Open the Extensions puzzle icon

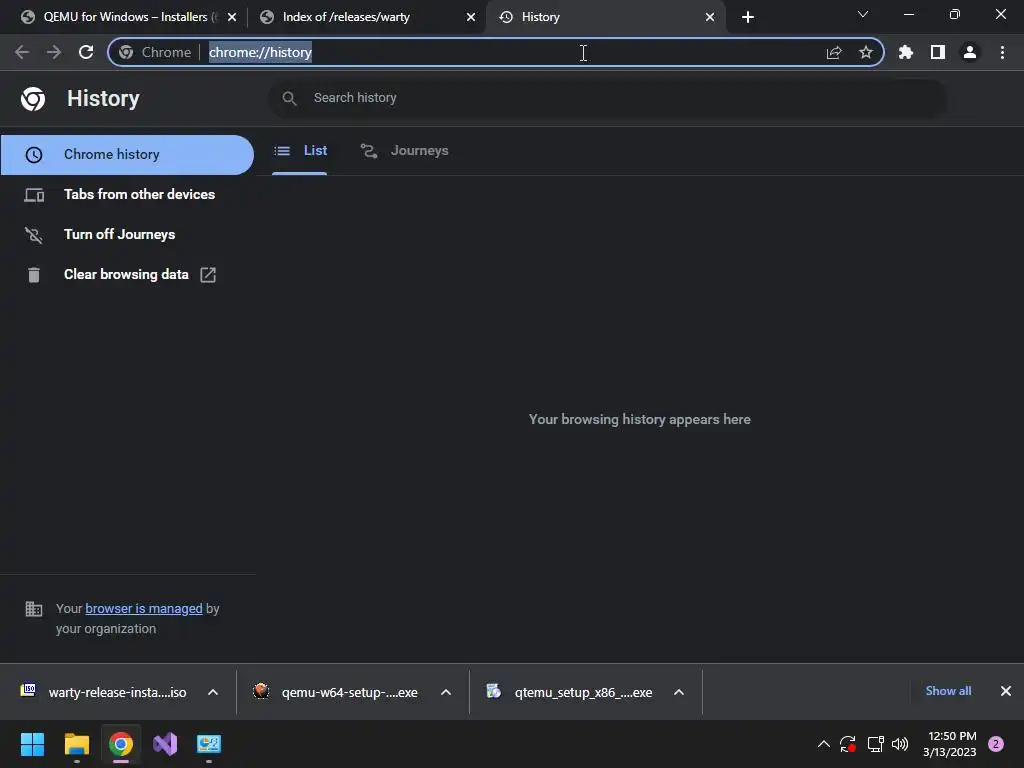pos(906,52)
